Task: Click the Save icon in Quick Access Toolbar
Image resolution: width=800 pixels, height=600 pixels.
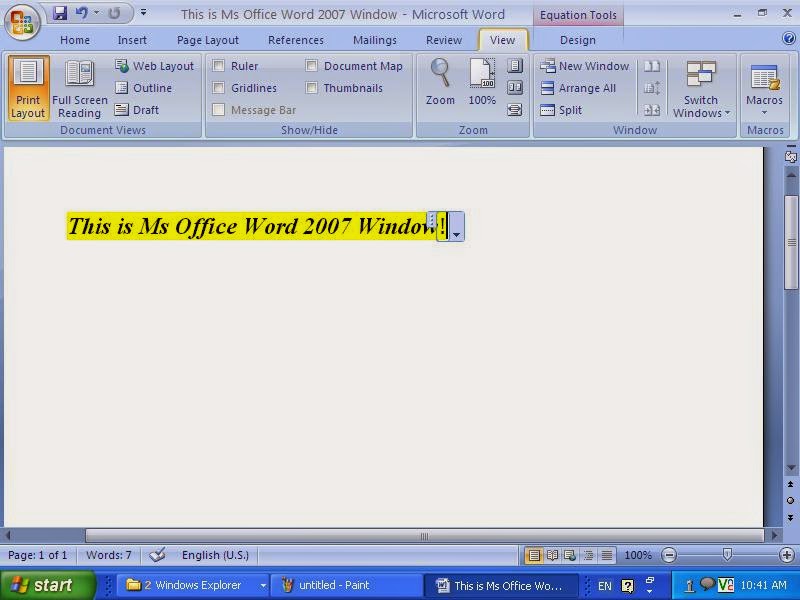Action: coord(60,13)
